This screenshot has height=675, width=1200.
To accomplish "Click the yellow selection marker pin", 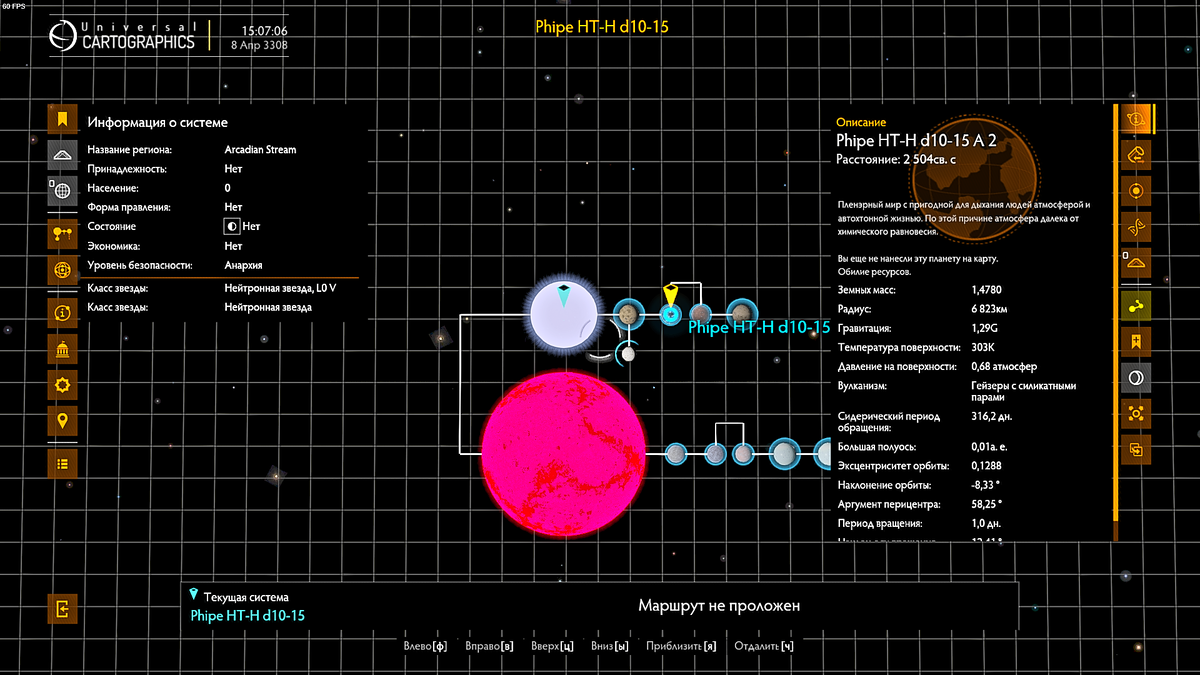I will [x=671, y=295].
